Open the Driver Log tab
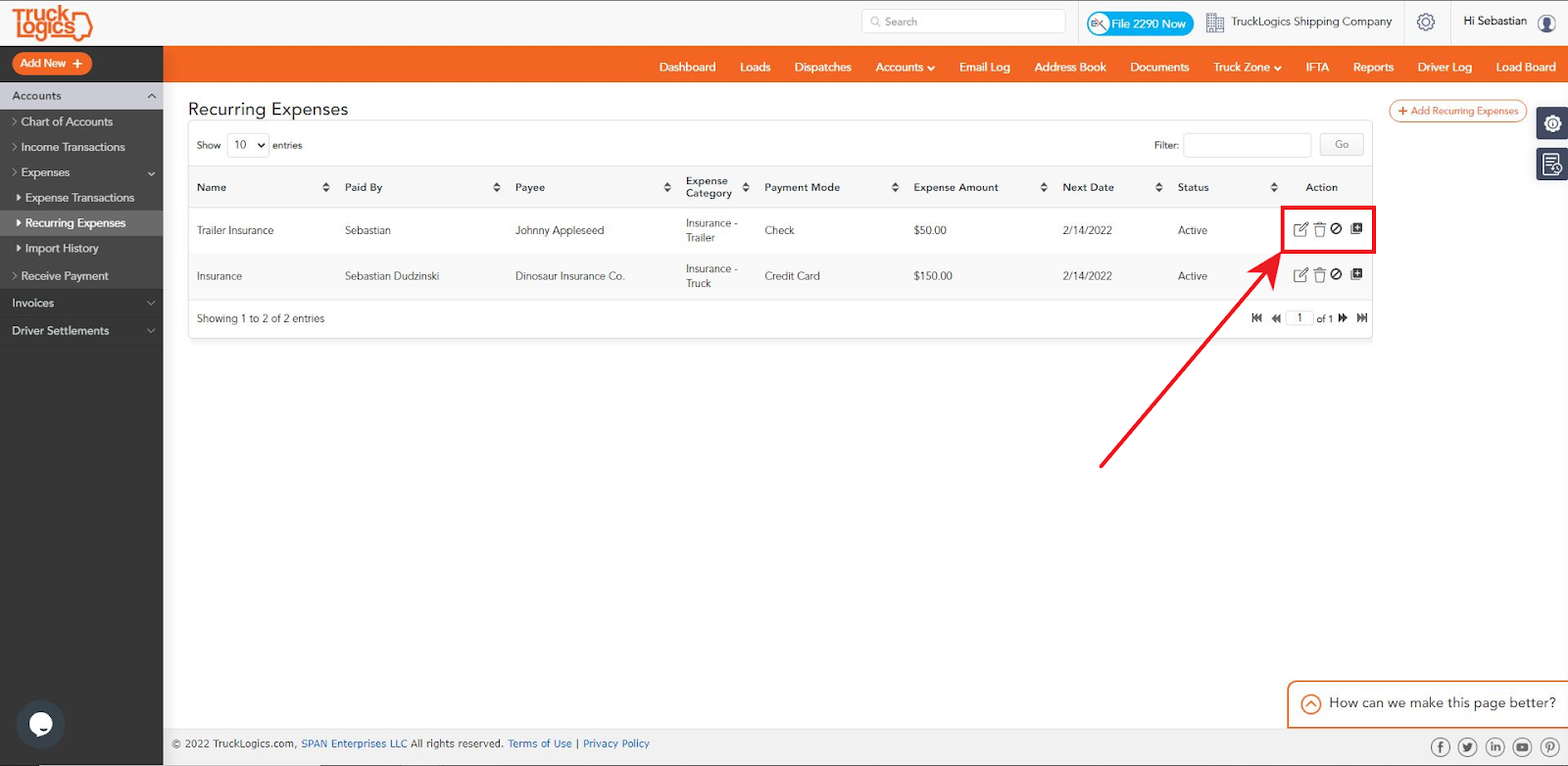Screen dimensions: 1568x766 [1445, 68]
